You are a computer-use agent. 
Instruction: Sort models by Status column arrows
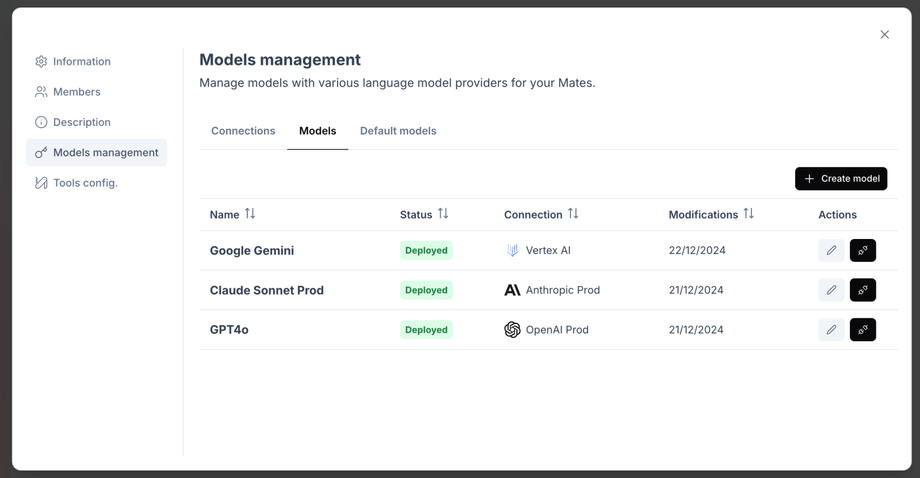click(443, 214)
